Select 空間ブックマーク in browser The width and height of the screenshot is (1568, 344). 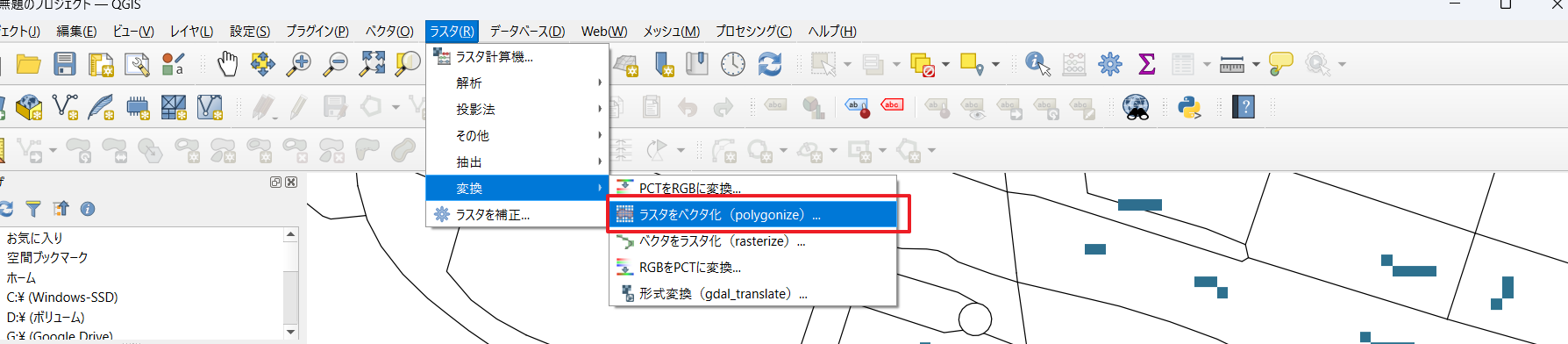(x=47, y=257)
